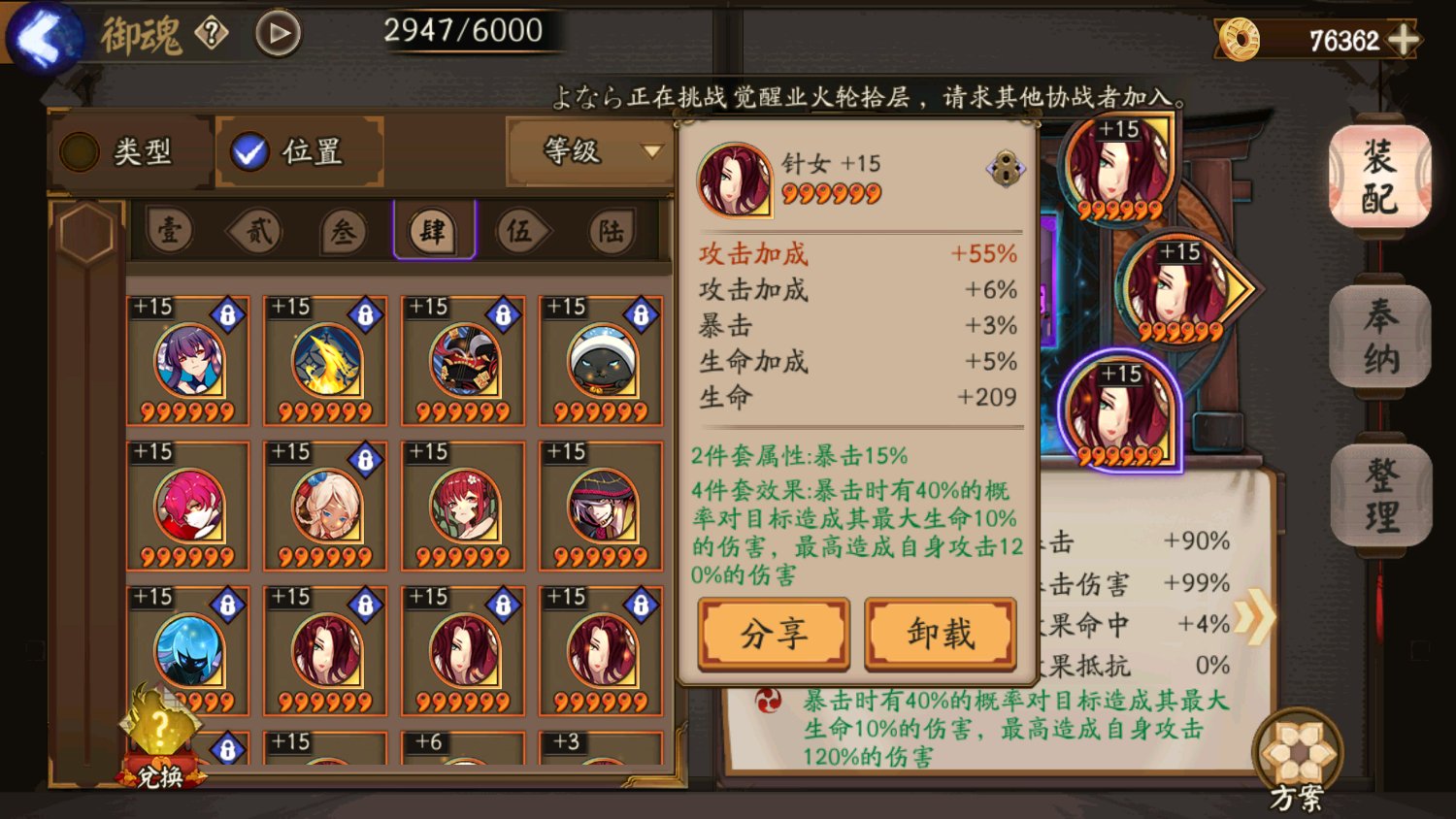Click the lock icon in 针女 detail panel
The height and width of the screenshot is (819, 1456).
click(x=1006, y=169)
